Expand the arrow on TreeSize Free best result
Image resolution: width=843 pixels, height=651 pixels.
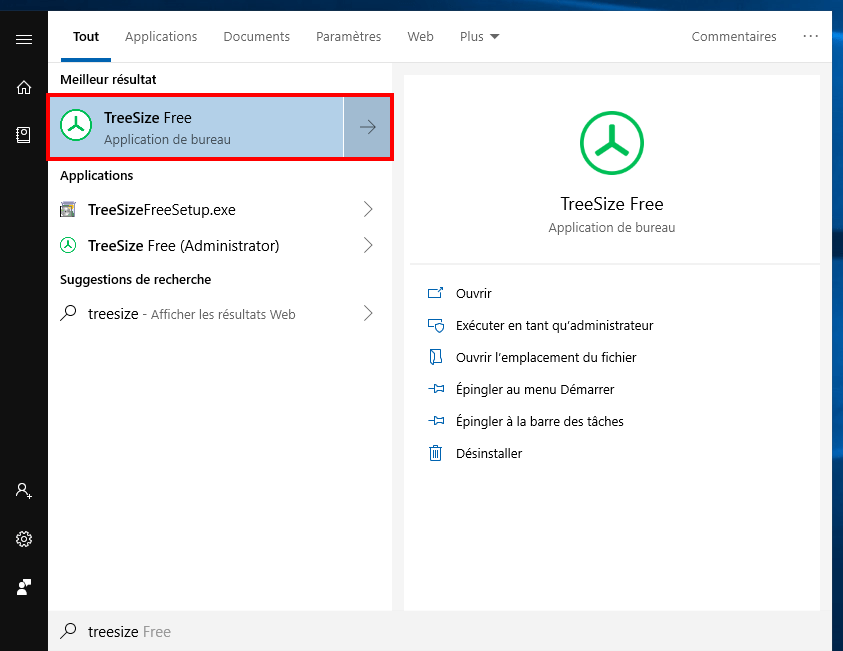[x=368, y=127]
